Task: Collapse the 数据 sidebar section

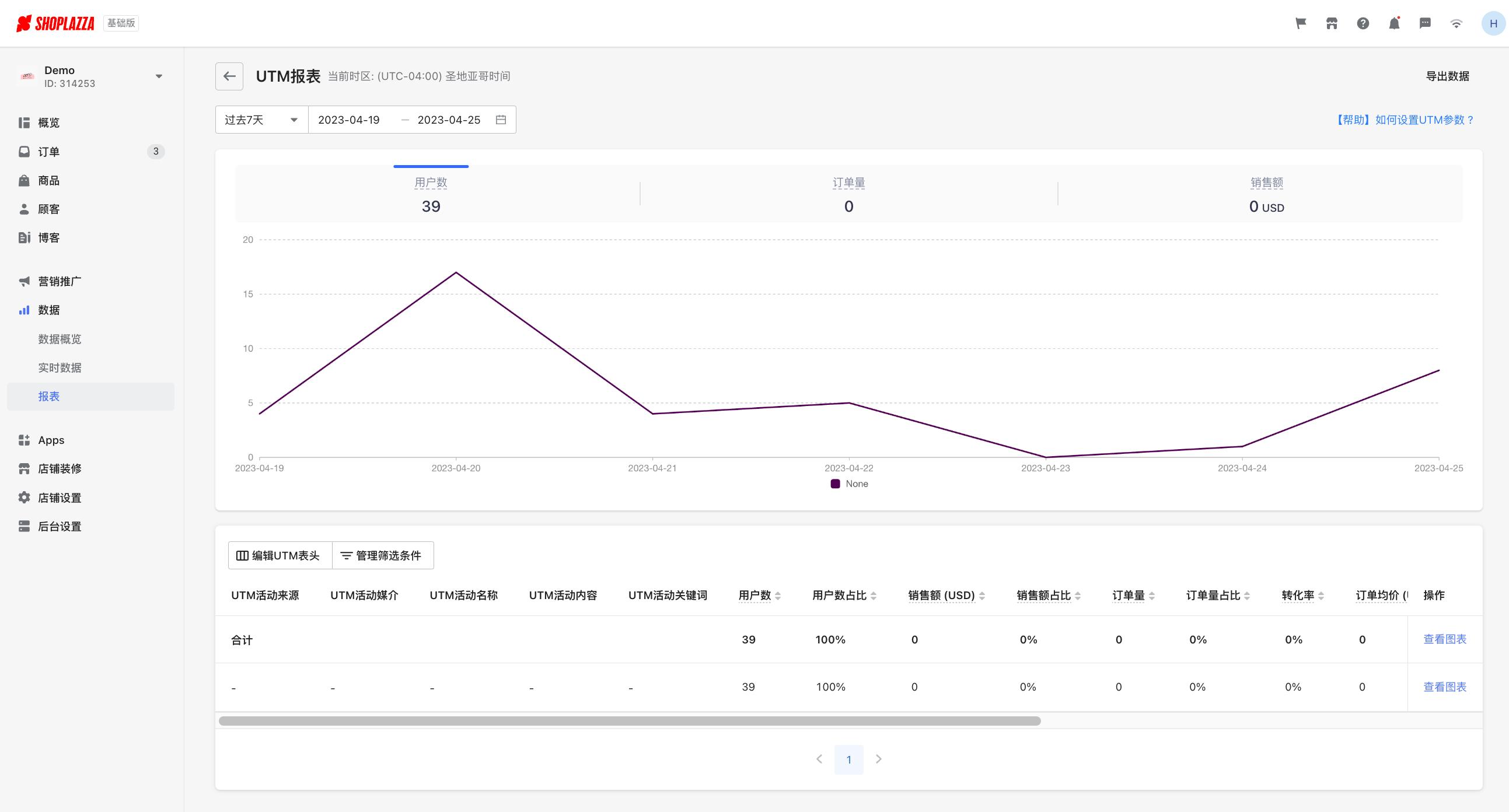Action: click(x=49, y=310)
